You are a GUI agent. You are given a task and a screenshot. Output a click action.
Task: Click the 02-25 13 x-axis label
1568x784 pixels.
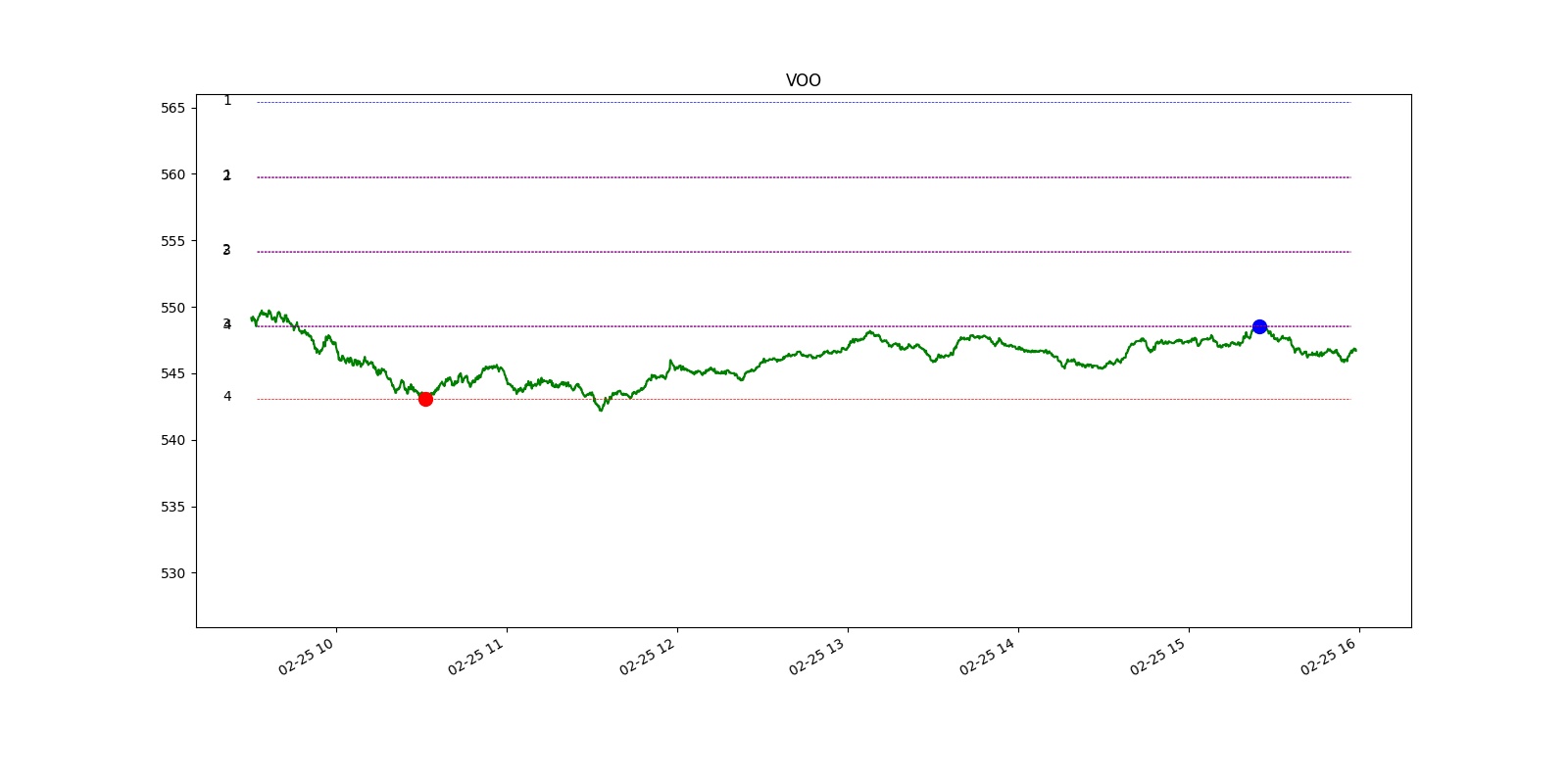click(818, 657)
